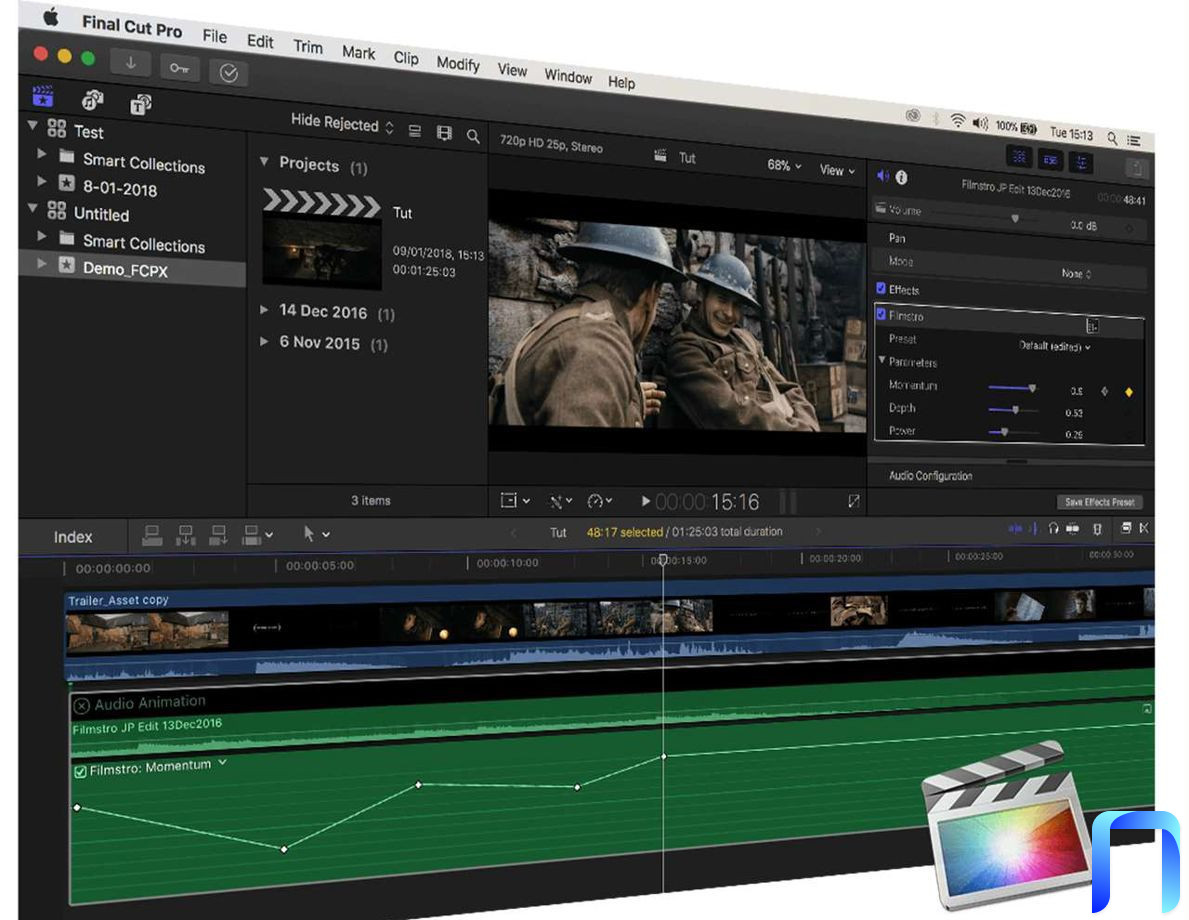This screenshot has width=1189, height=920.
Task: Collapse the Parameters disclosure triangle
Action: (x=882, y=360)
